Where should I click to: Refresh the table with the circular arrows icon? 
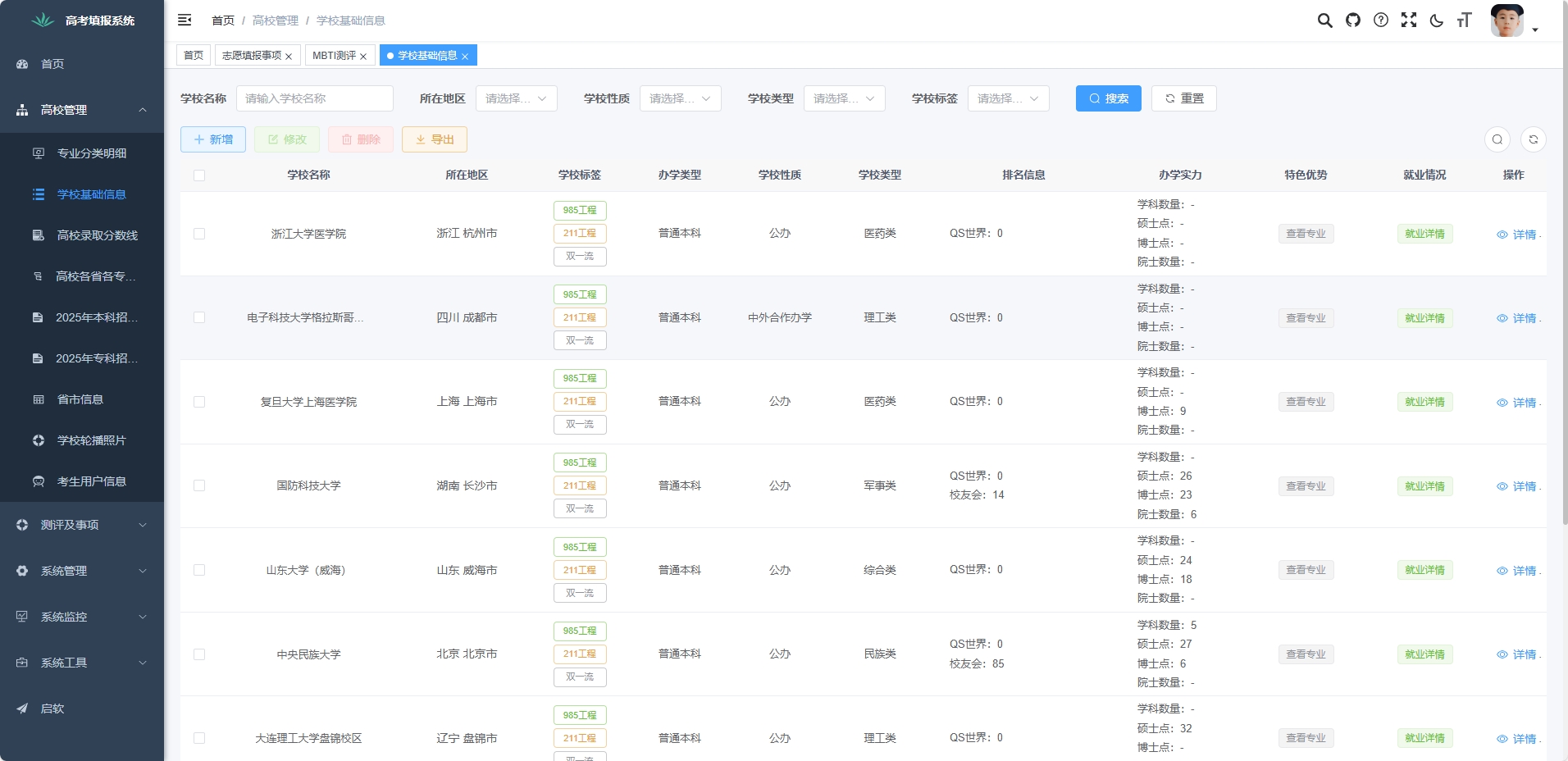[x=1534, y=139]
